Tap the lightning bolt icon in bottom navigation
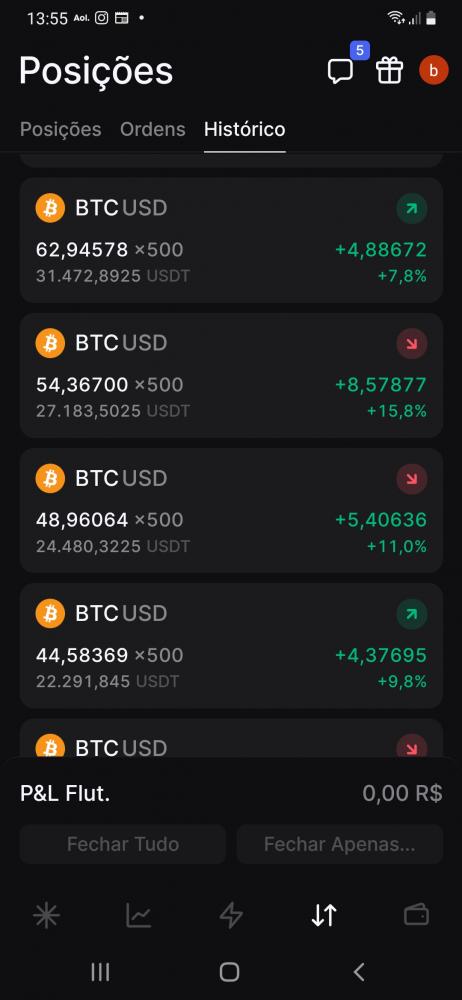This screenshot has height=1000, width=462. [x=231, y=916]
